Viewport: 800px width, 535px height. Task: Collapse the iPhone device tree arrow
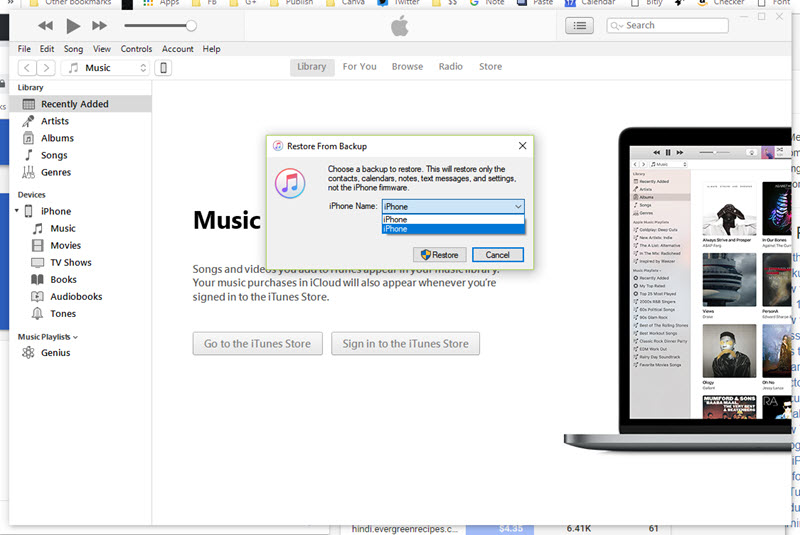click(17, 211)
